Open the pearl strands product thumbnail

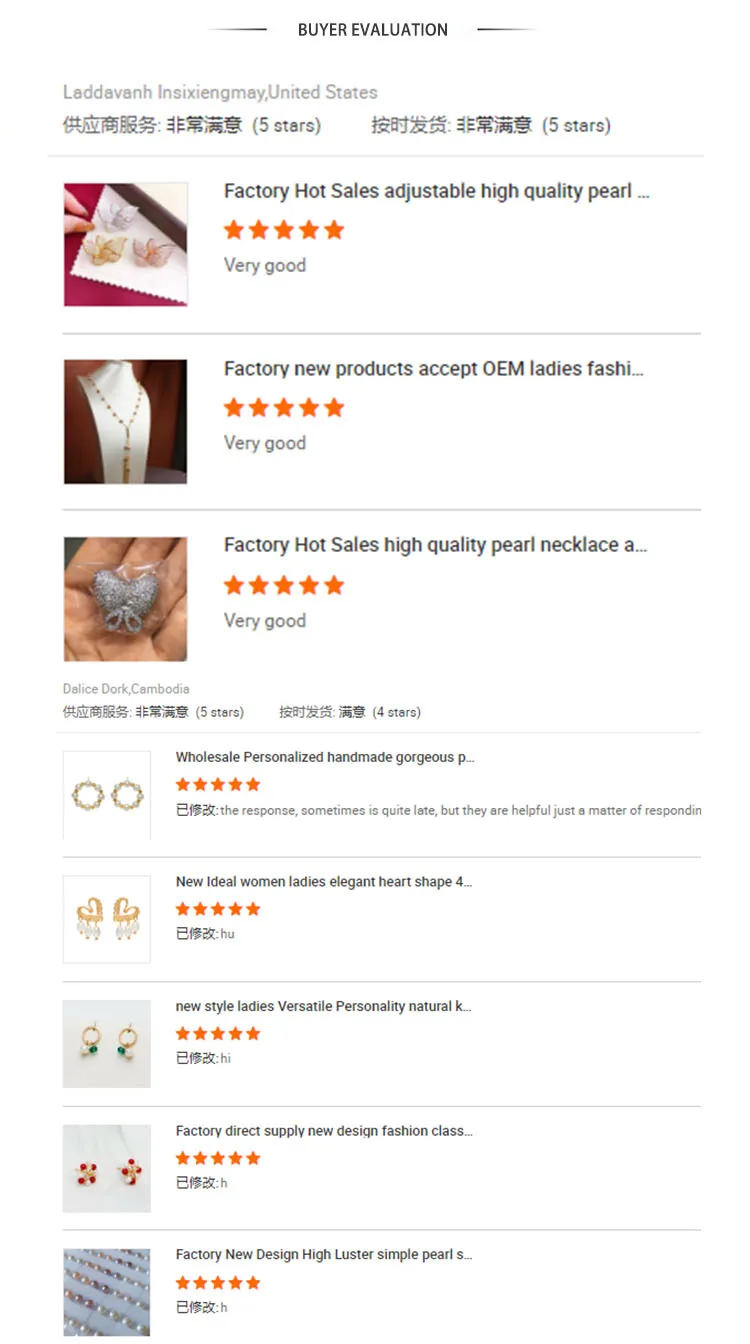[107, 1291]
